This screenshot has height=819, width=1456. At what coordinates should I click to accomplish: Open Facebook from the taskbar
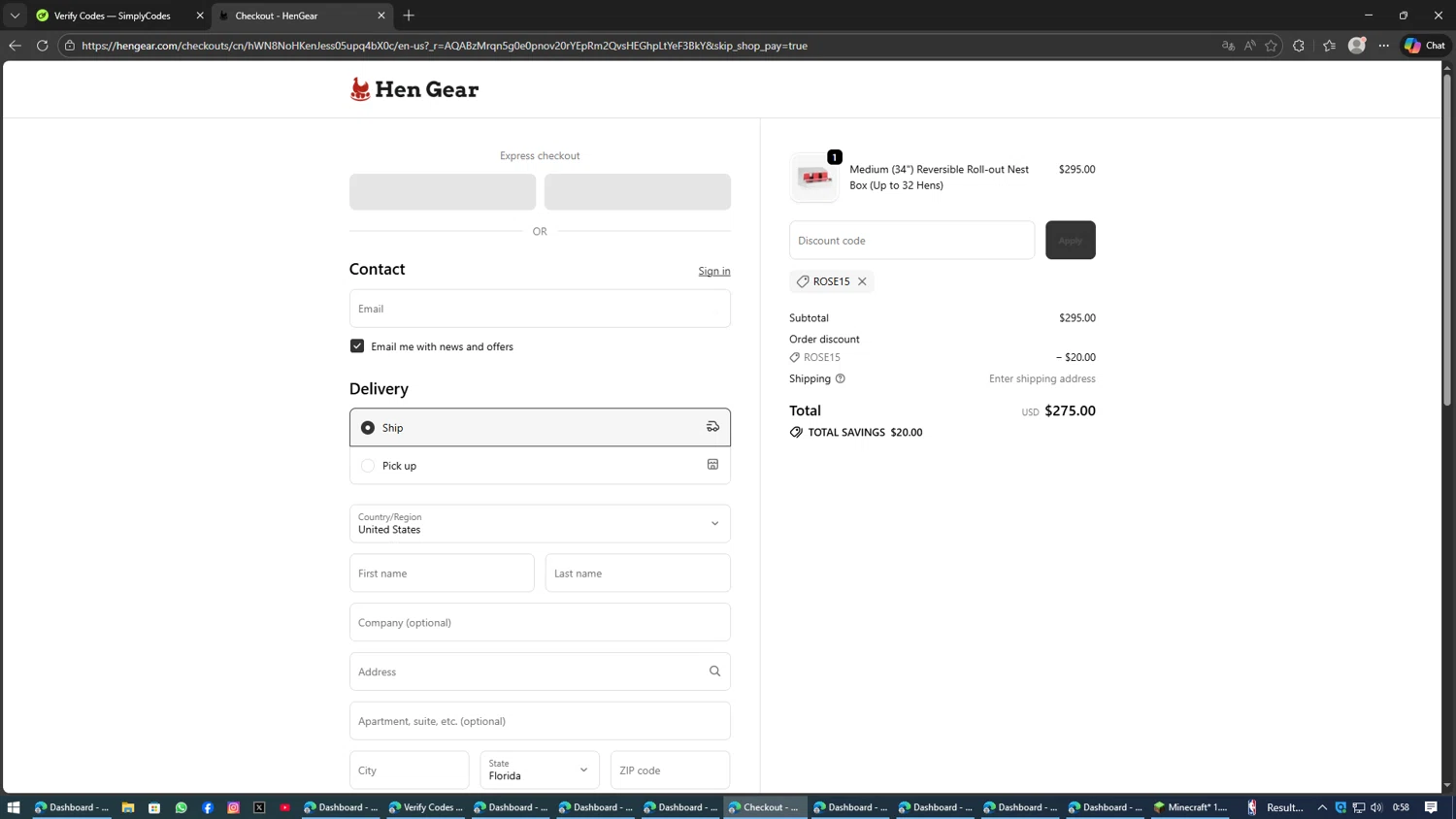pos(207,807)
